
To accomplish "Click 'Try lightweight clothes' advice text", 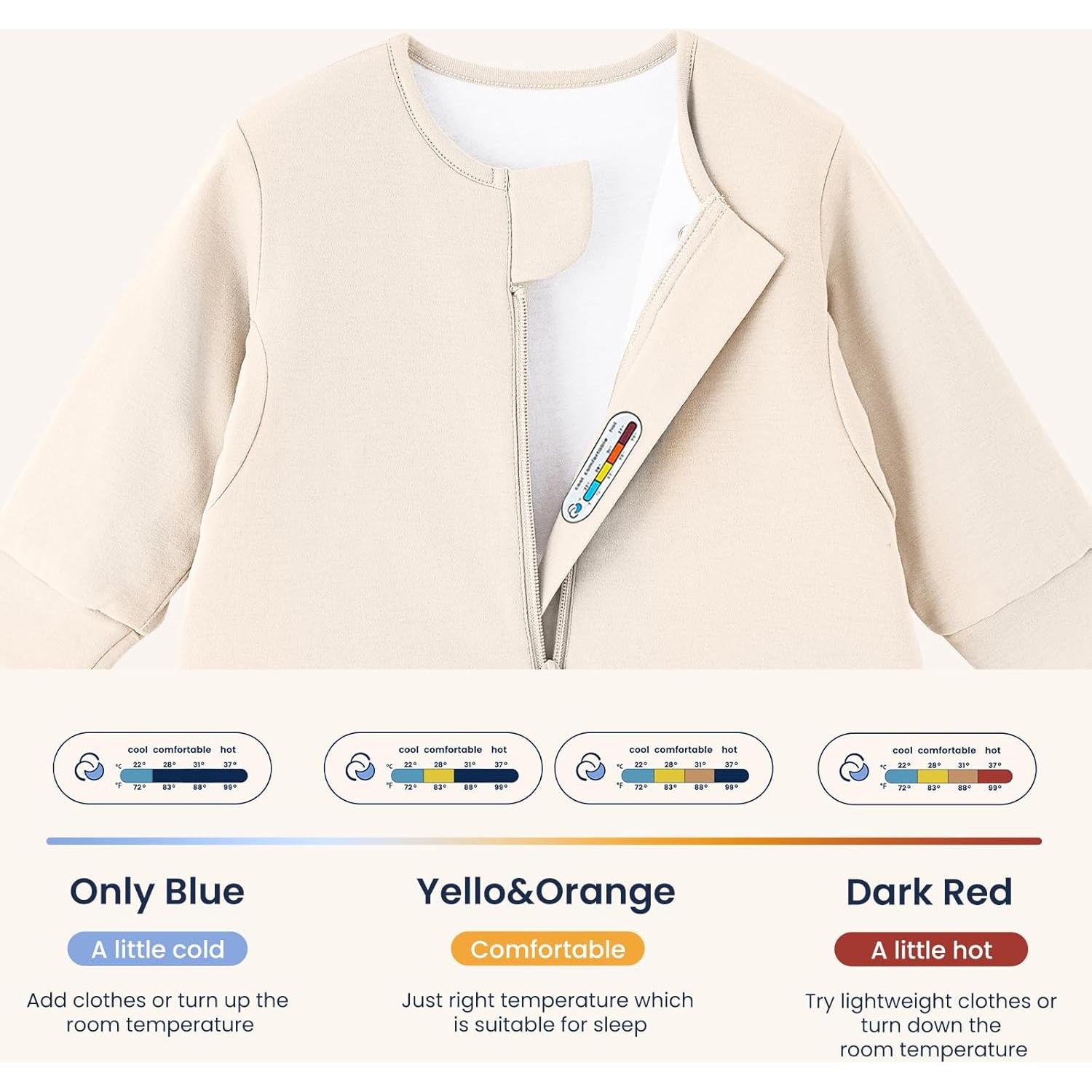I will (x=931, y=1025).
